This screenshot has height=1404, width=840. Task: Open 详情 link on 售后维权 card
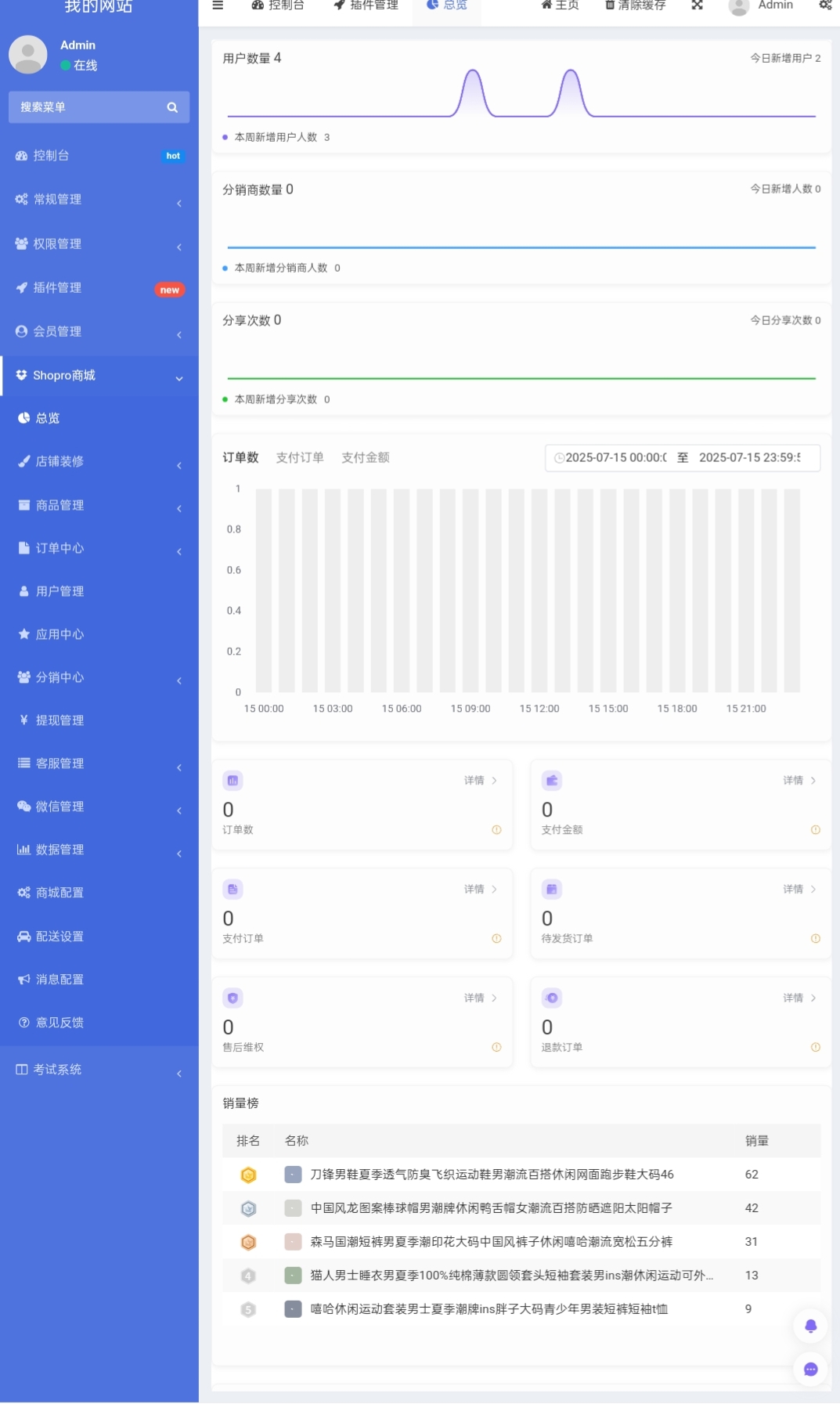click(481, 998)
